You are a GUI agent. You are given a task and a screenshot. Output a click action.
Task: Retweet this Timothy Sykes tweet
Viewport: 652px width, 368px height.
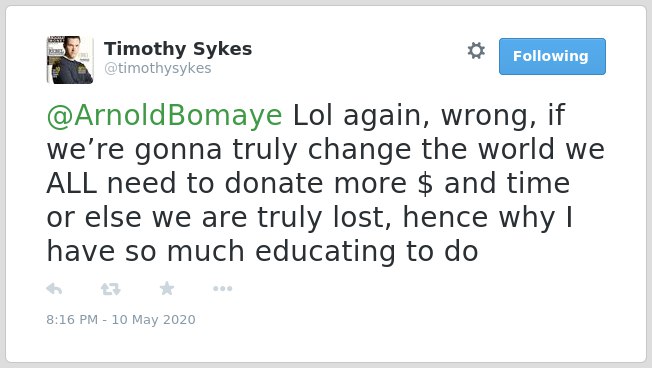(x=111, y=289)
